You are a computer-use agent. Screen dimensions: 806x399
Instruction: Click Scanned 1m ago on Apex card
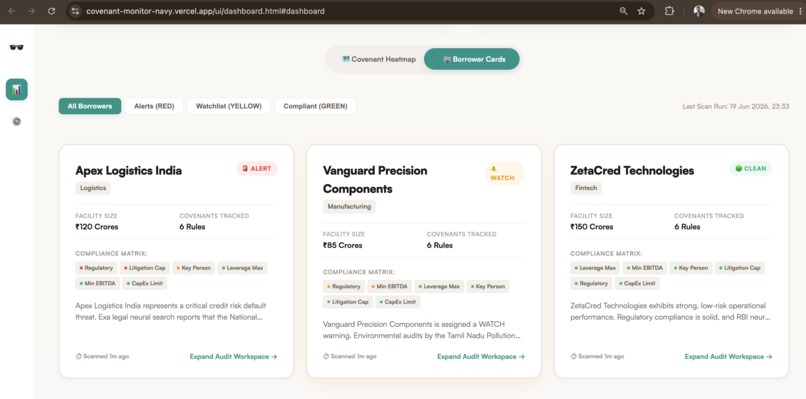(102, 356)
